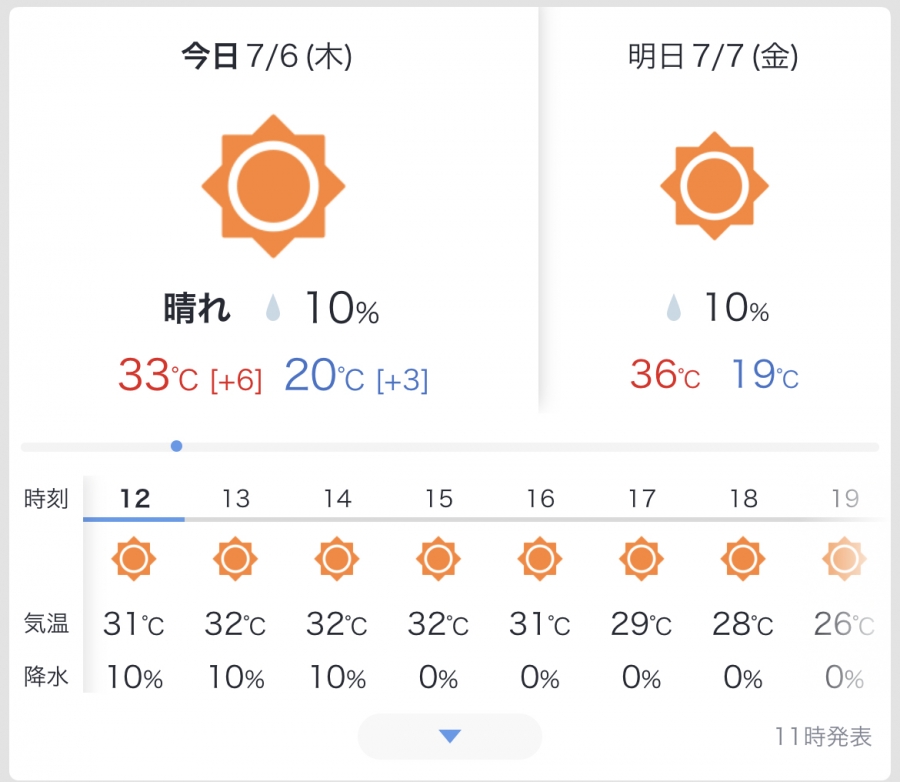The width and height of the screenshot is (900, 782).
Task: Click the sun icon for 16 o'clock
Action: [540, 559]
